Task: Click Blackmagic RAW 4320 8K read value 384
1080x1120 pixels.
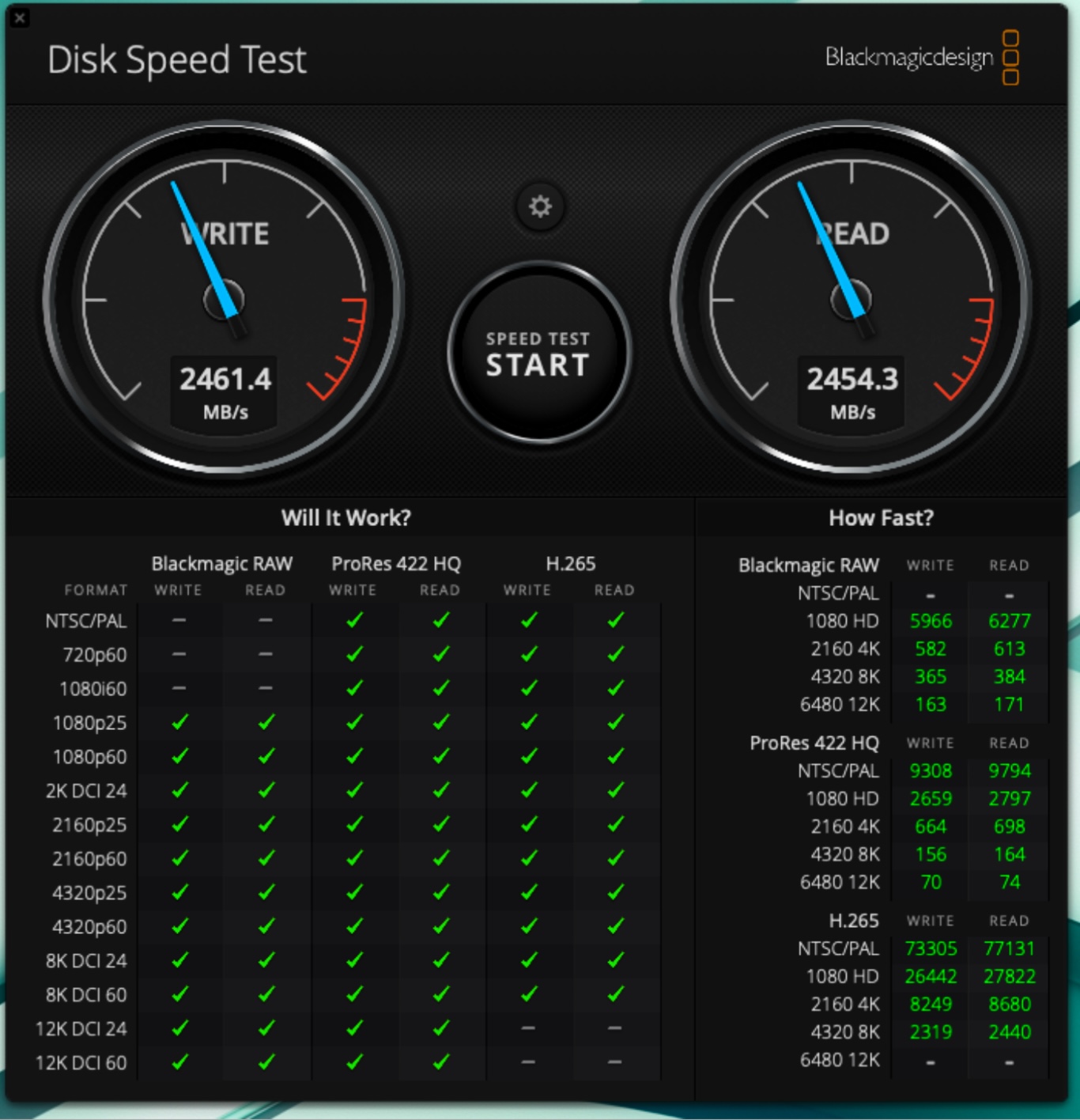Action: tap(1010, 676)
